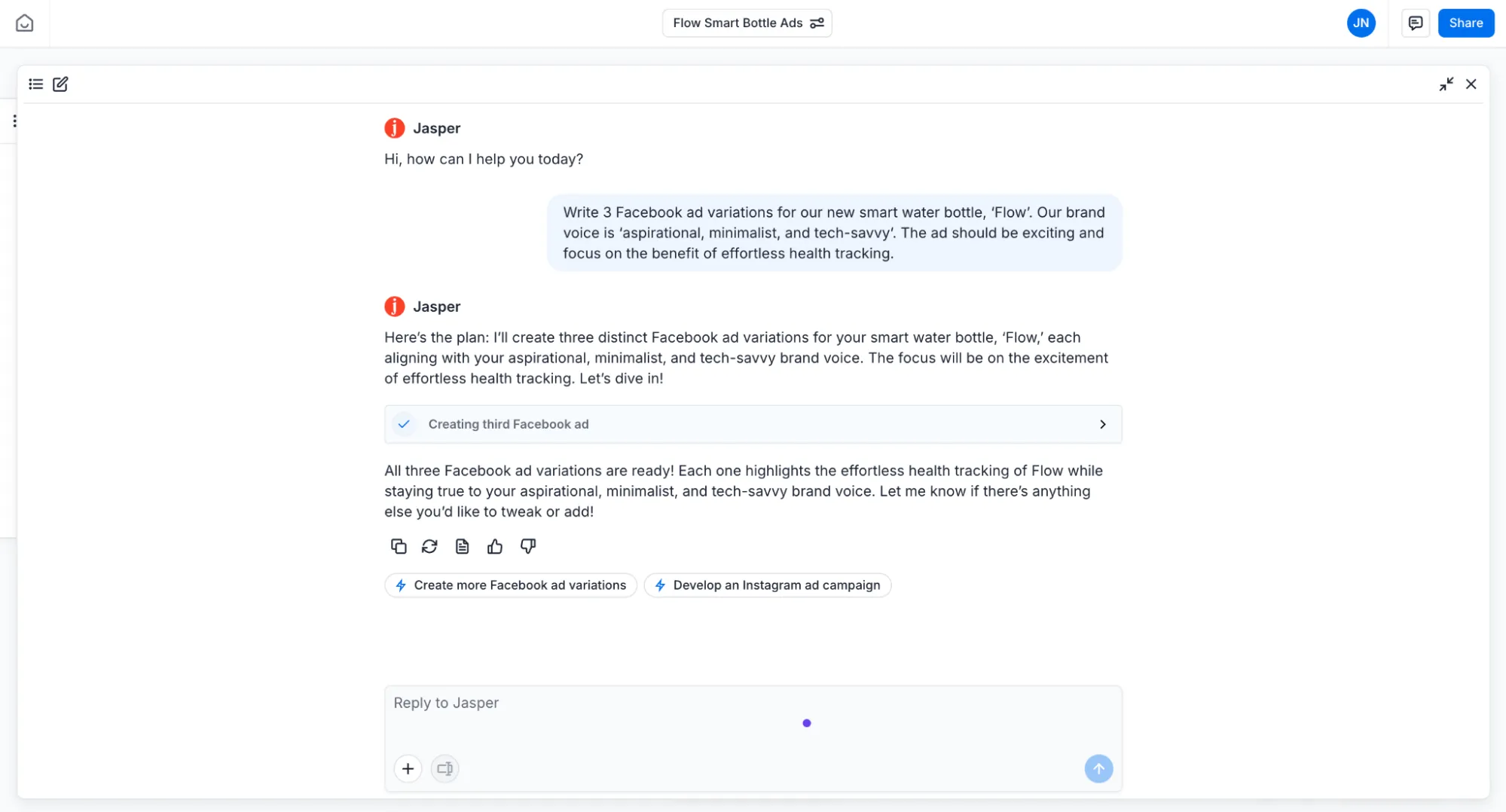This screenshot has width=1506, height=812.
Task: Open the JN user avatar menu
Action: coord(1361,23)
